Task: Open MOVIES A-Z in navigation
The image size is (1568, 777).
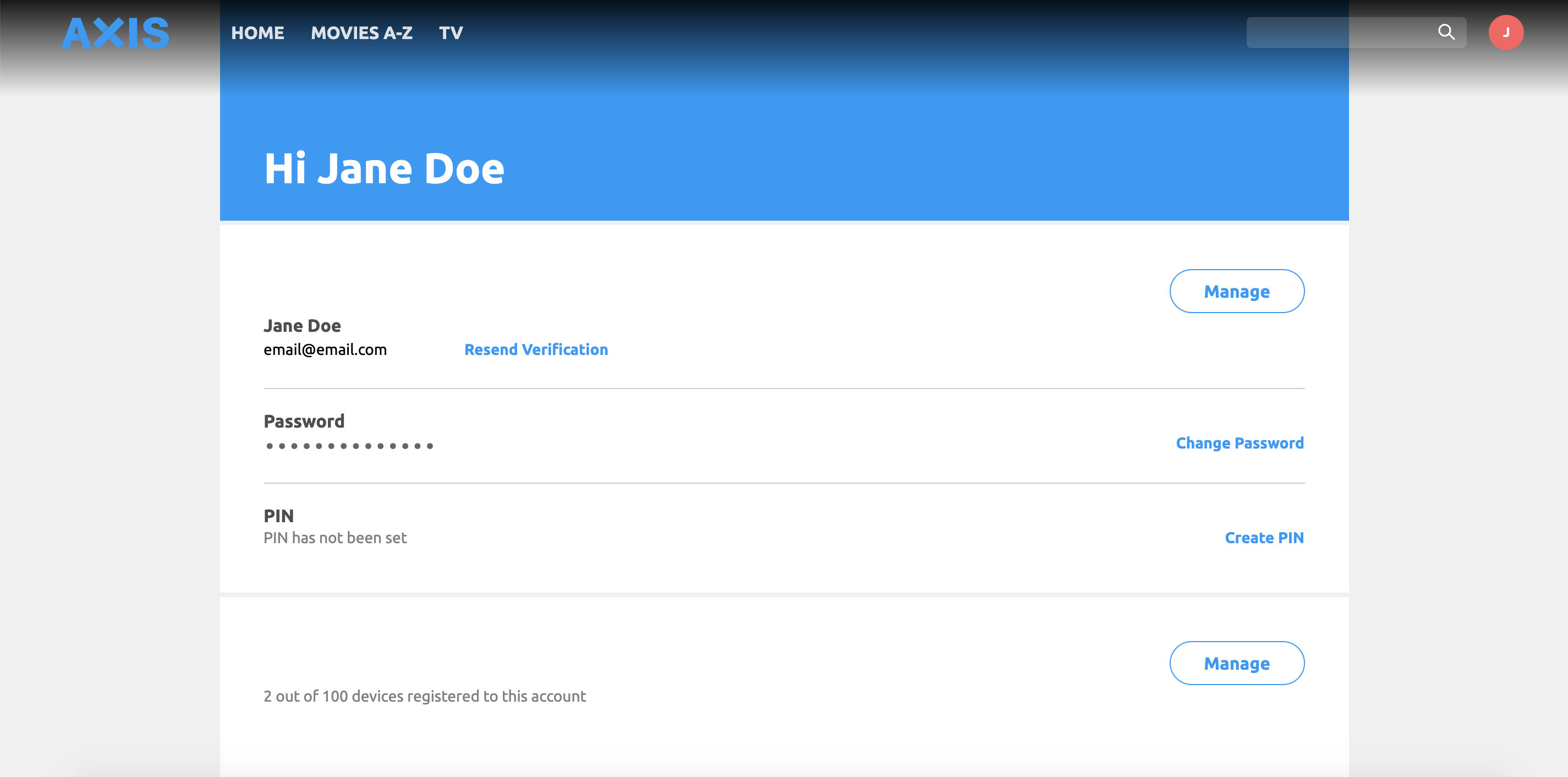Action: 361,33
